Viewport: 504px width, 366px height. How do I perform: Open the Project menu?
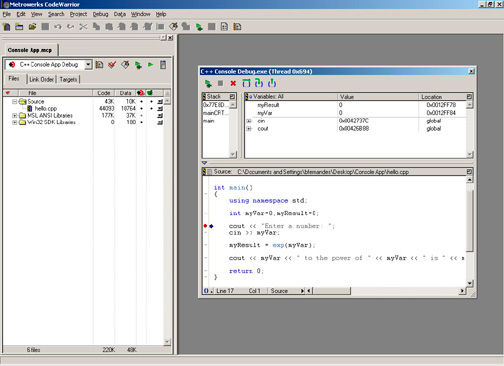(x=78, y=14)
